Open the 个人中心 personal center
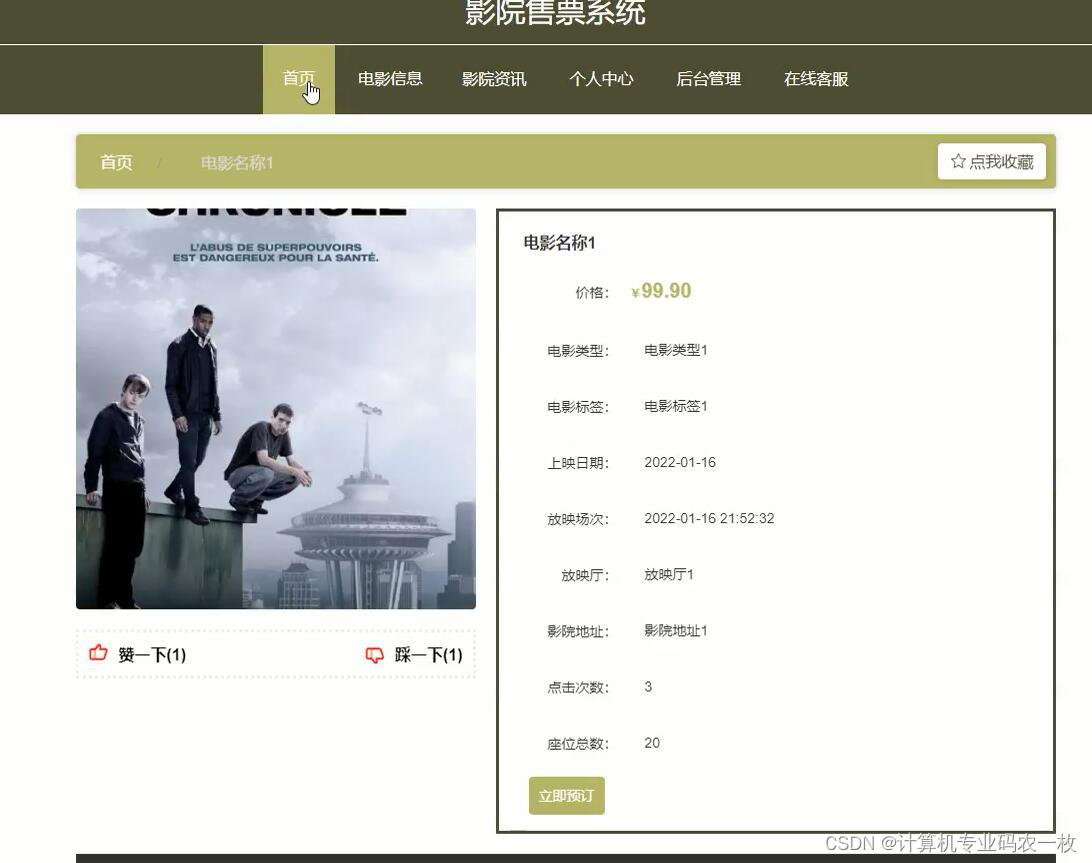This screenshot has height=863, width=1092. 601,79
